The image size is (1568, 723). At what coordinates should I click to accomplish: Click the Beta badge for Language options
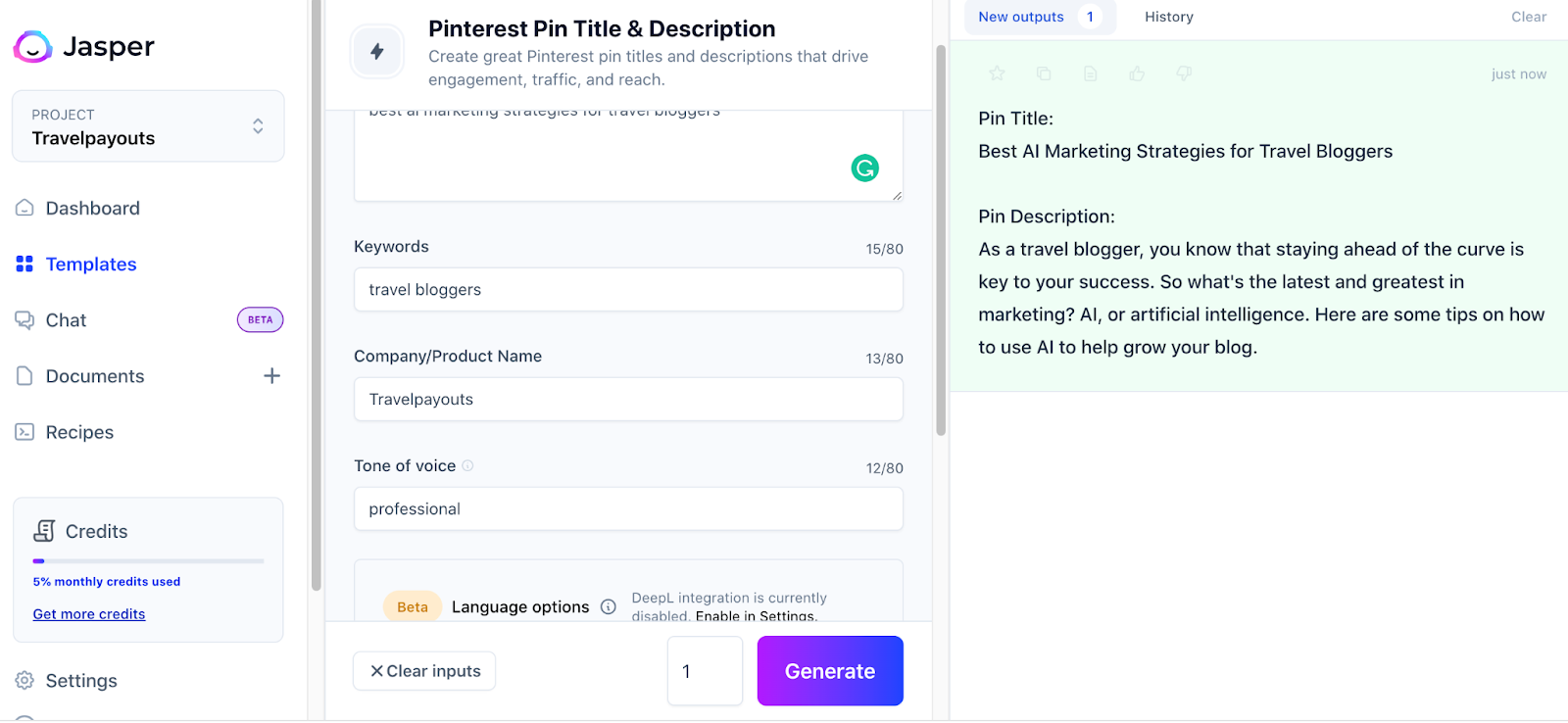tap(413, 606)
